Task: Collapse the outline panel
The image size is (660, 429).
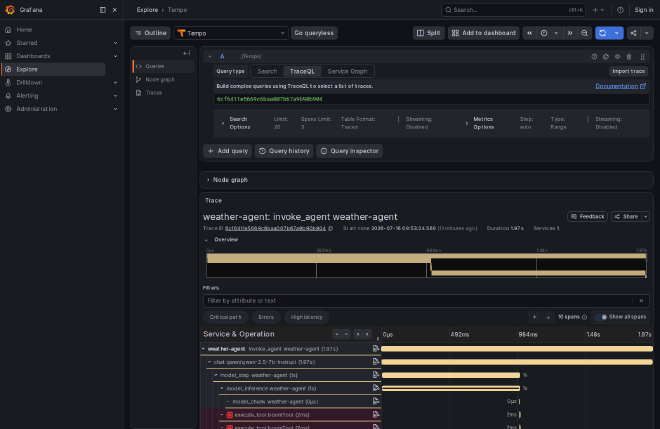Action: point(186,53)
